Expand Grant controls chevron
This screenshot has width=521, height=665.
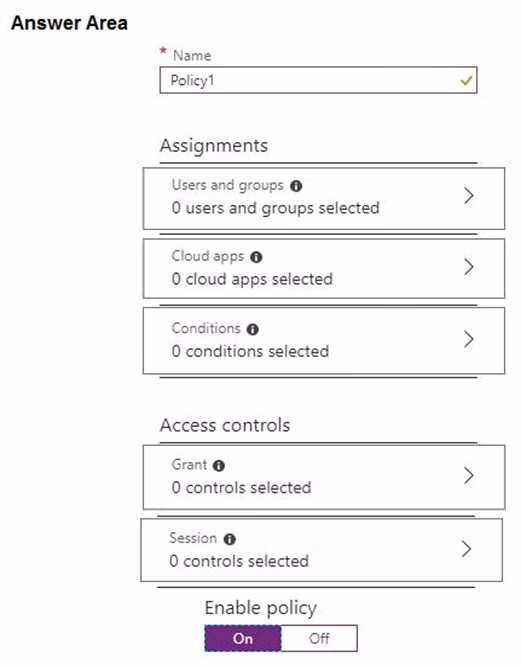click(x=469, y=476)
